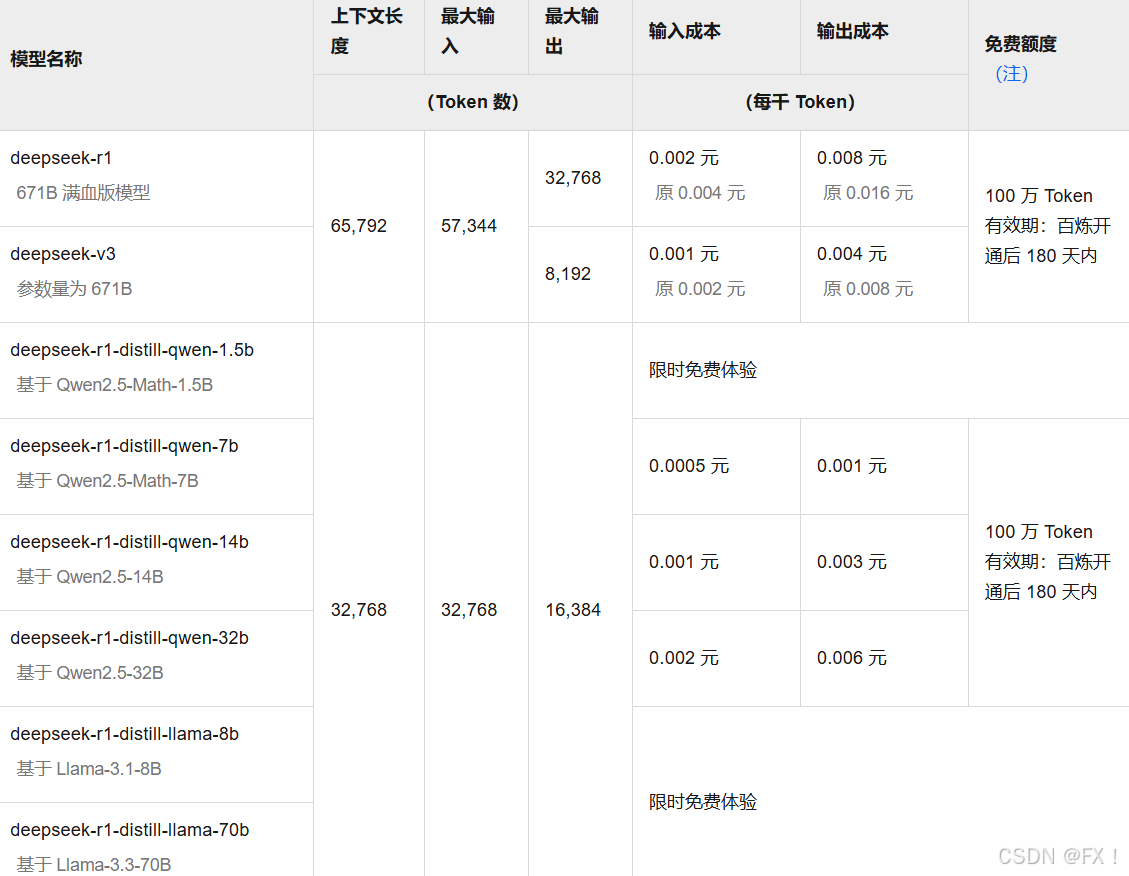
Task: Click the 原 0.004 元 original price
Action: 700,193
